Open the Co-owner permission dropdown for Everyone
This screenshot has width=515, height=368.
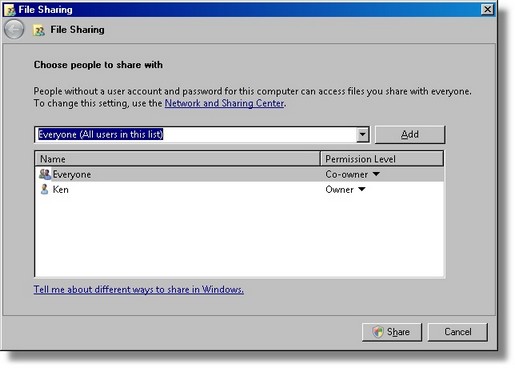click(x=376, y=174)
